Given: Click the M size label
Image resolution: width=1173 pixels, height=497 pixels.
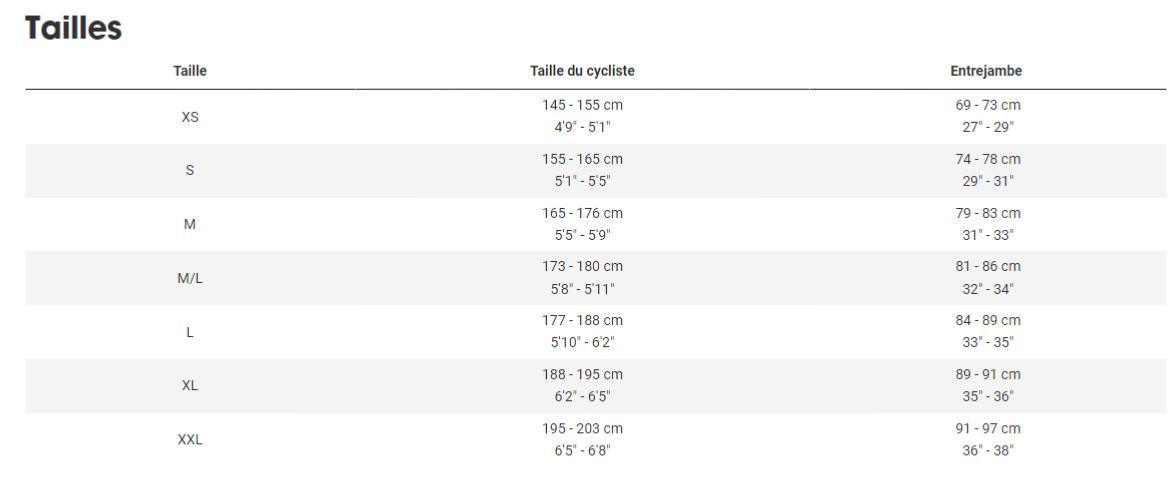Looking at the screenshot, I should click(x=190, y=225).
